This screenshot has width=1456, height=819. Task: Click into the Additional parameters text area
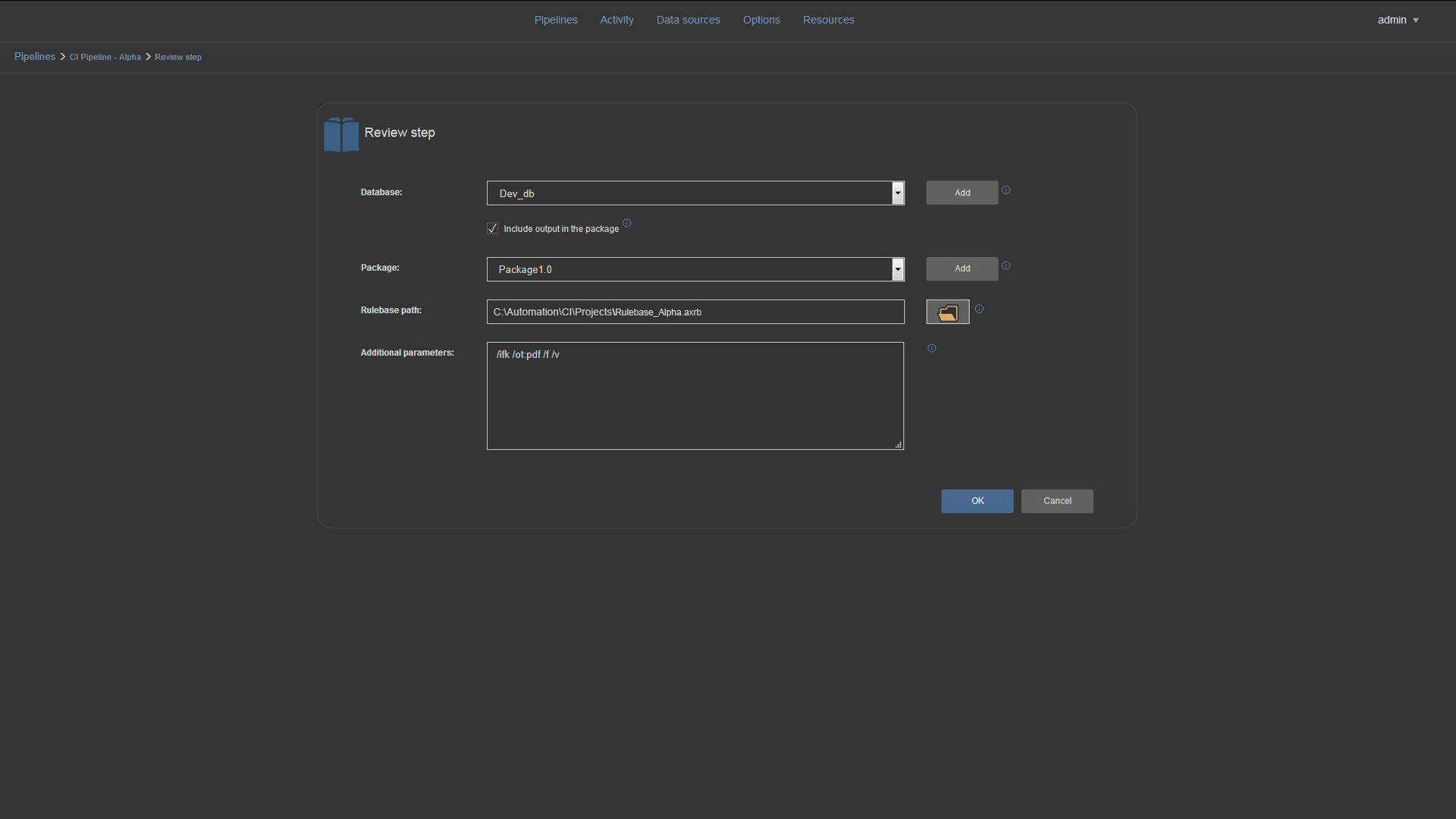pyautogui.click(x=695, y=396)
